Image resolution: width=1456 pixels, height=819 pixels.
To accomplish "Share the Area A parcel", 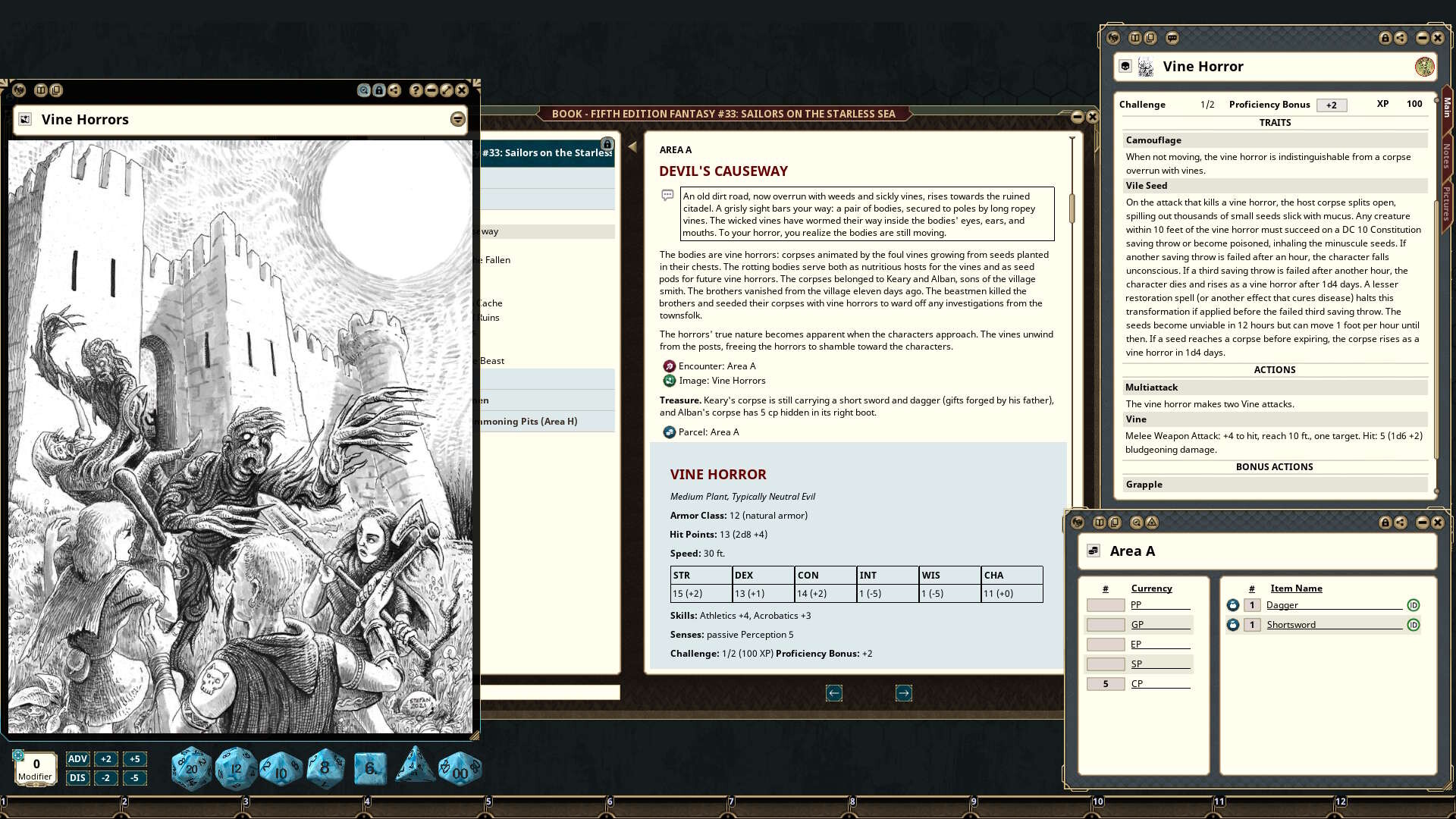I will point(1401,522).
